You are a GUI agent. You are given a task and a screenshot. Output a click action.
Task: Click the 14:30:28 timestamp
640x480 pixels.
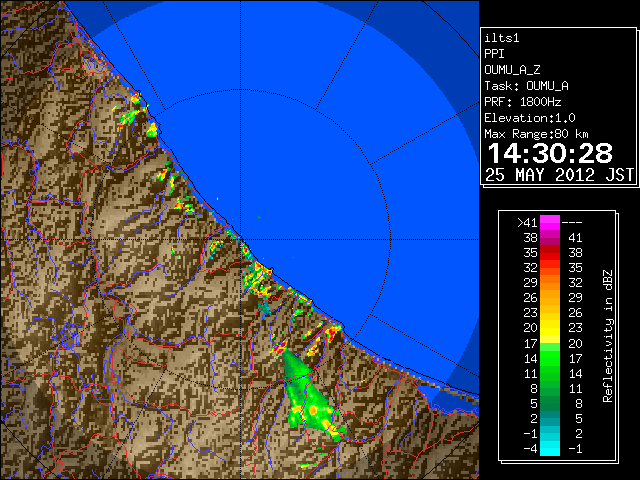[550, 153]
